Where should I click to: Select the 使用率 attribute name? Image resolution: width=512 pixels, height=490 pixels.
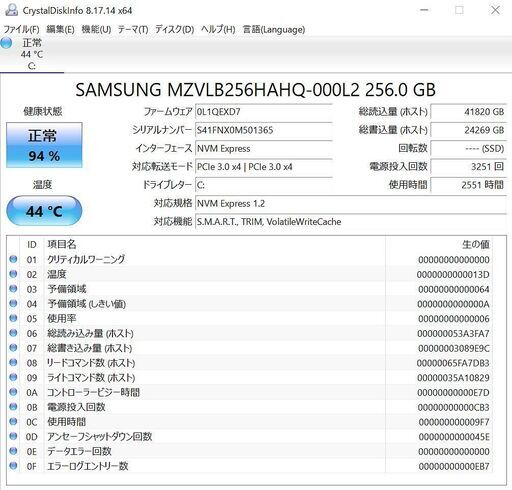point(62,318)
